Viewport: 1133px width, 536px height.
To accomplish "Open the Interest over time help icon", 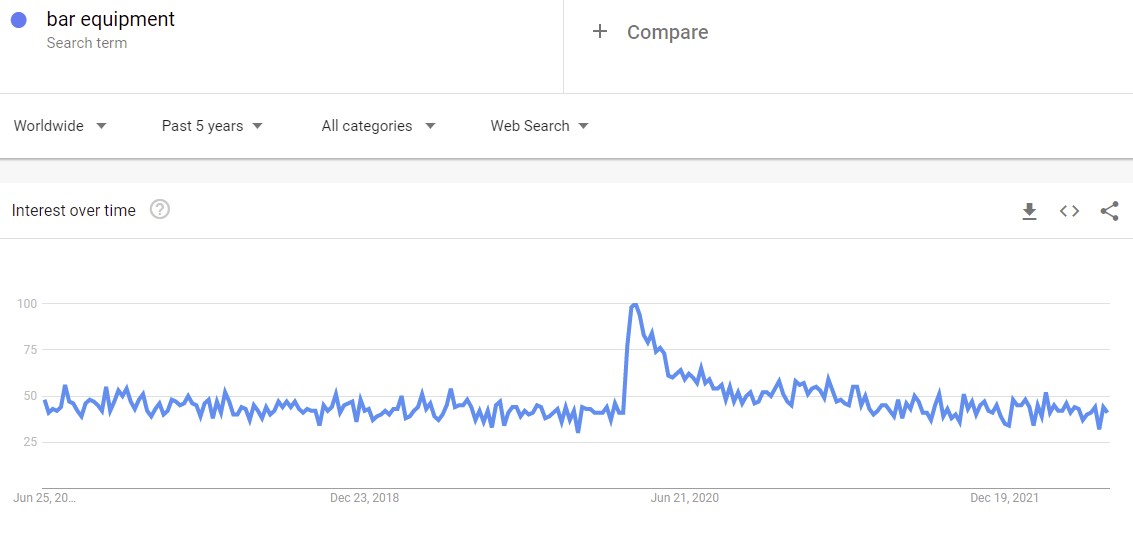I will [x=159, y=210].
